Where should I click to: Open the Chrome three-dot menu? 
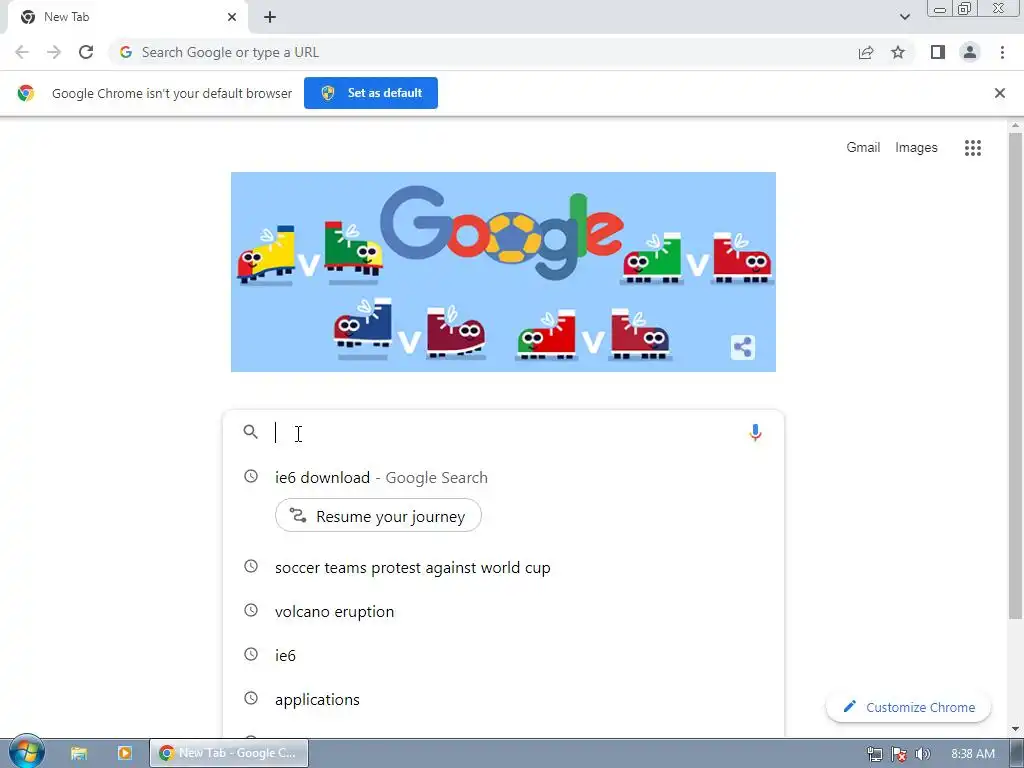[1002, 52]
